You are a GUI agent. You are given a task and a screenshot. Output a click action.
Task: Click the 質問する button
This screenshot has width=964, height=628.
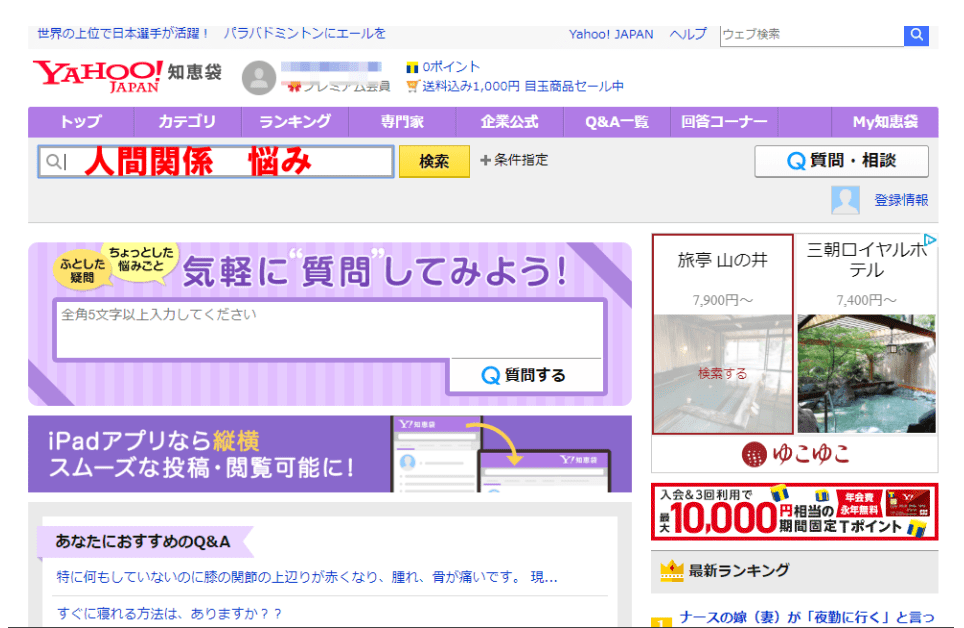[x=524, y=375]
